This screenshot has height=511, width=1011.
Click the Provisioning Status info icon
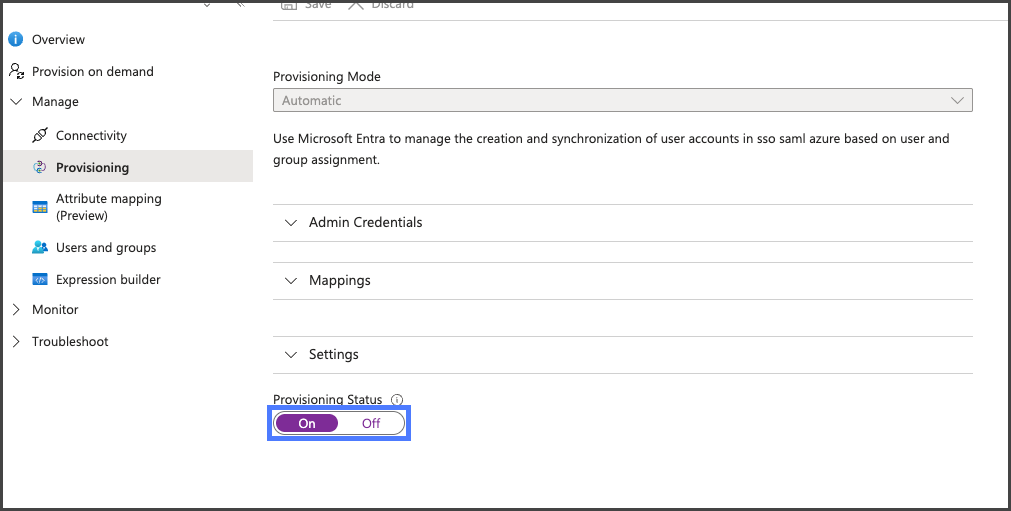[397, 400]
